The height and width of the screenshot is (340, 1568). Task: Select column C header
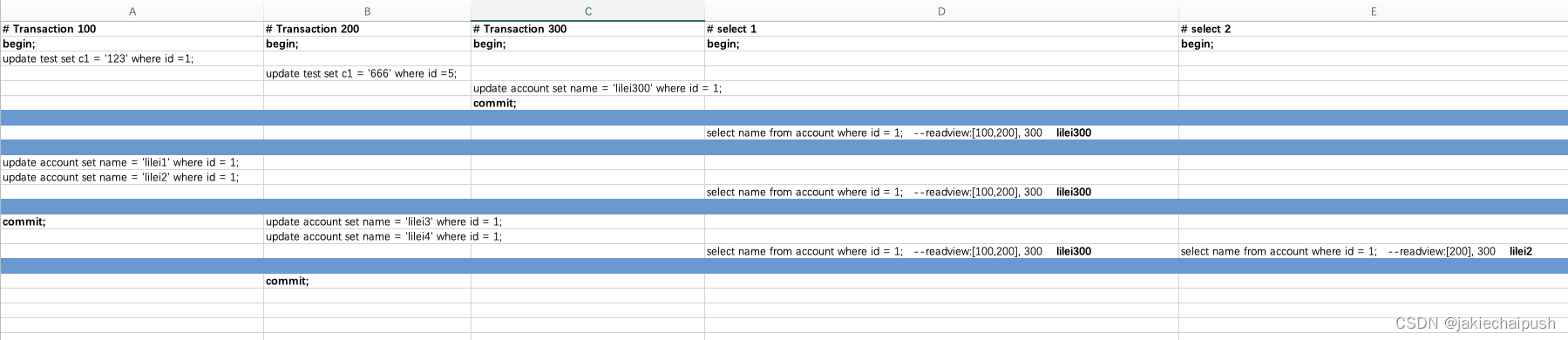[587, 11]
